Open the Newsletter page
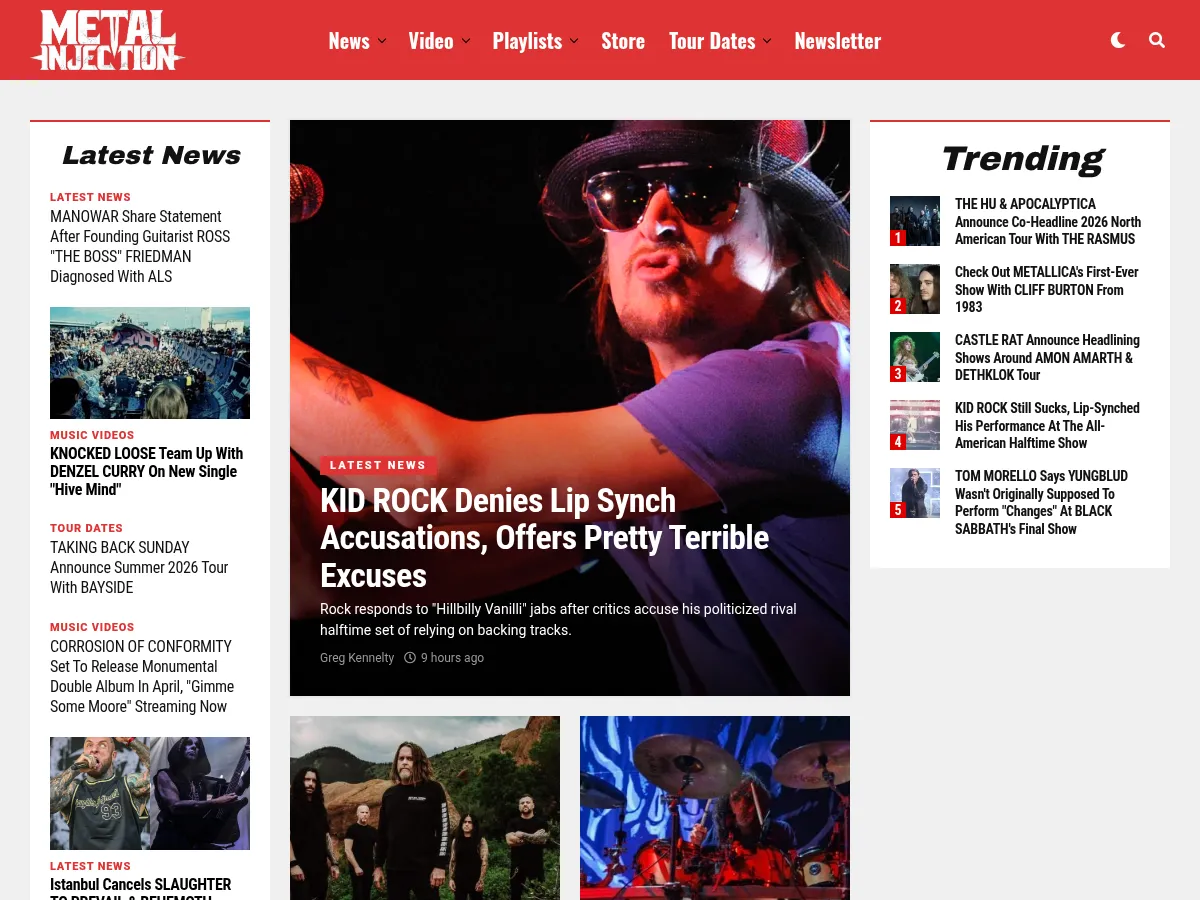Image resolution: width=1200 pixels, height=900 pixels. point(837,41)
